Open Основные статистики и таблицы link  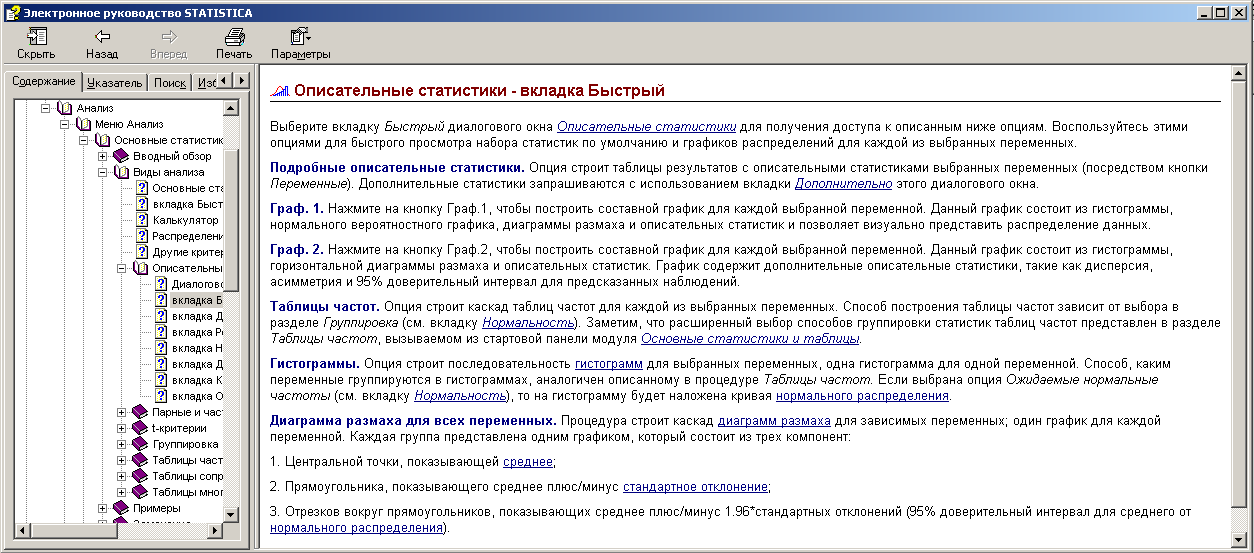(751, 339)
